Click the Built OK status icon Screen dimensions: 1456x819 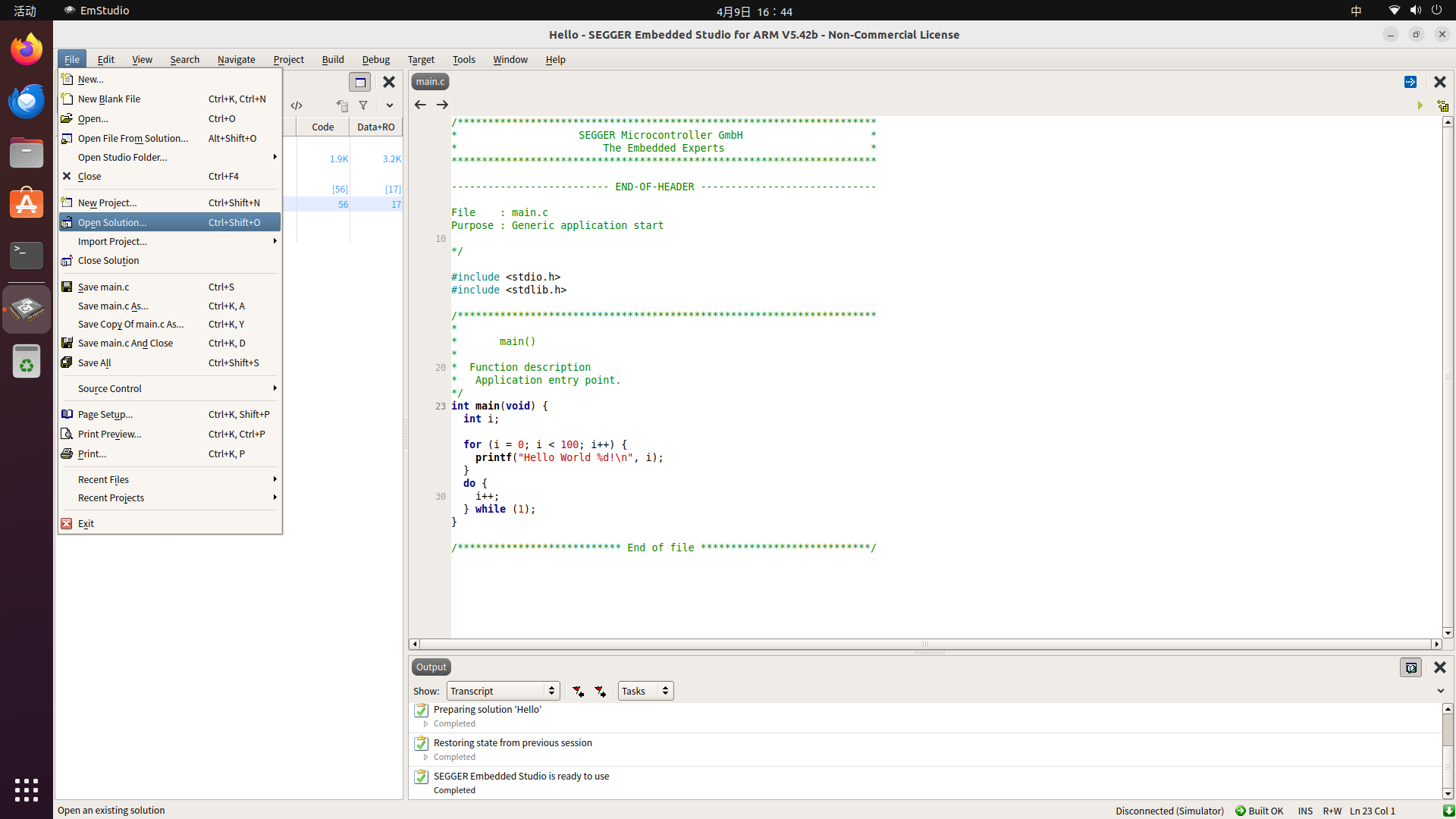pyautogui.click(x=1241, y=811)
